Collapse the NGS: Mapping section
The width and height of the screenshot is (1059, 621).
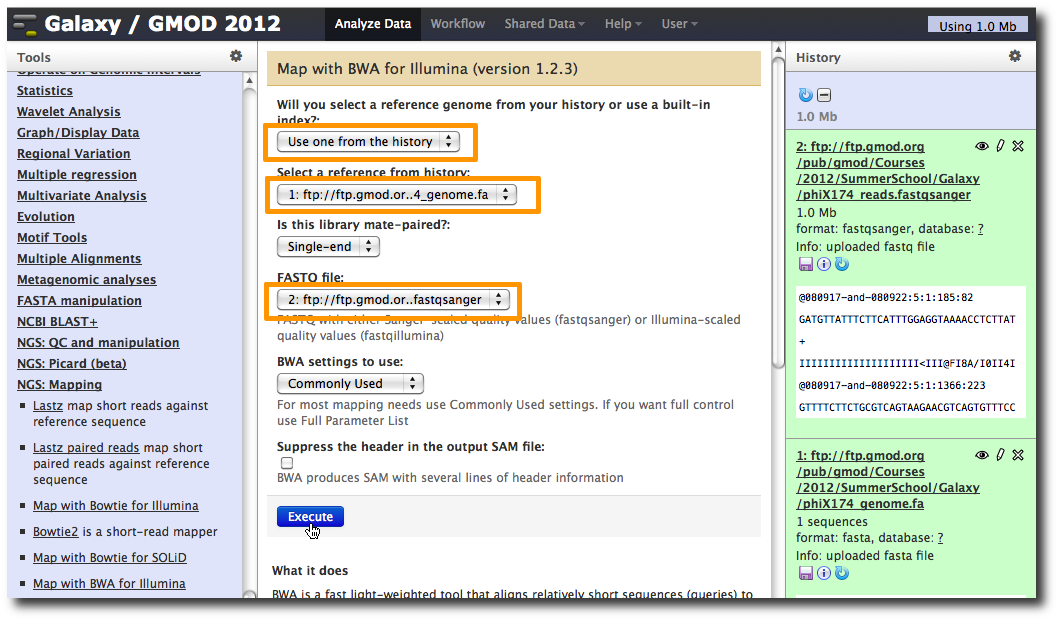pyautogui.click(x=59, y=384)
